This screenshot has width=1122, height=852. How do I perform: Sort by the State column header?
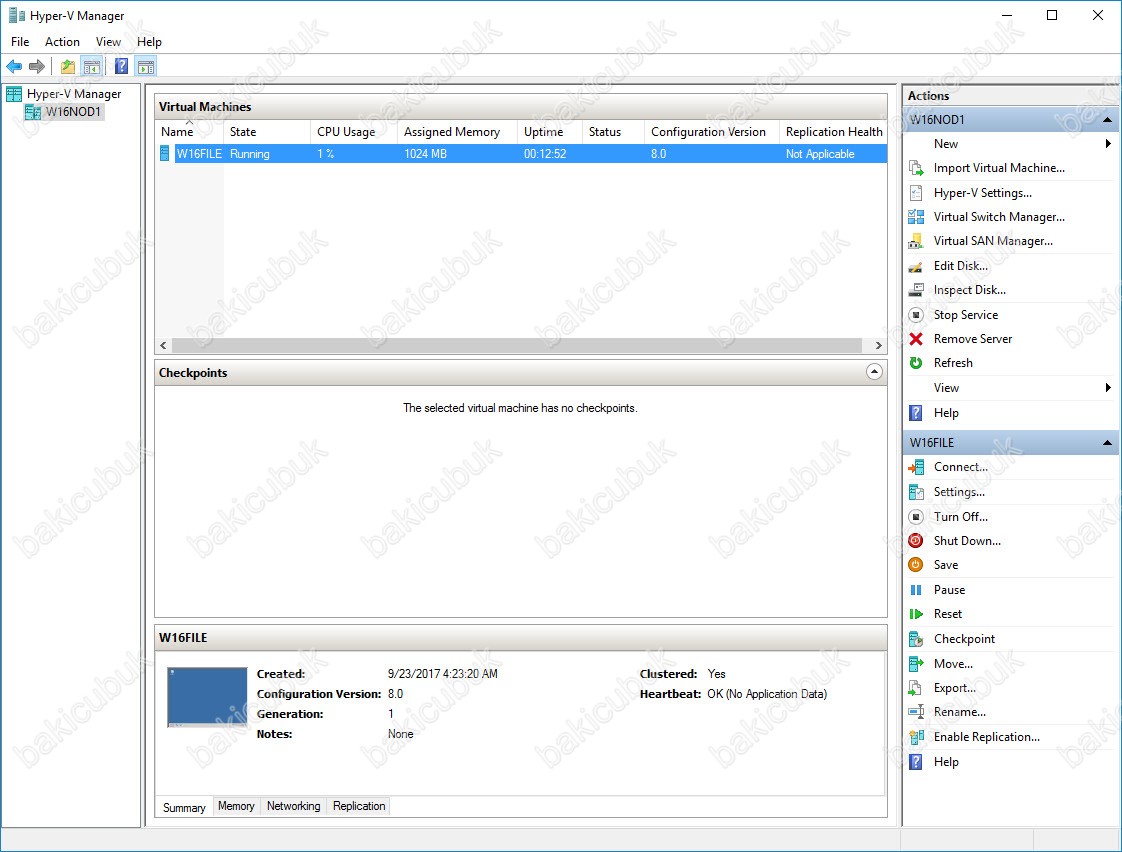click(267, 132)
